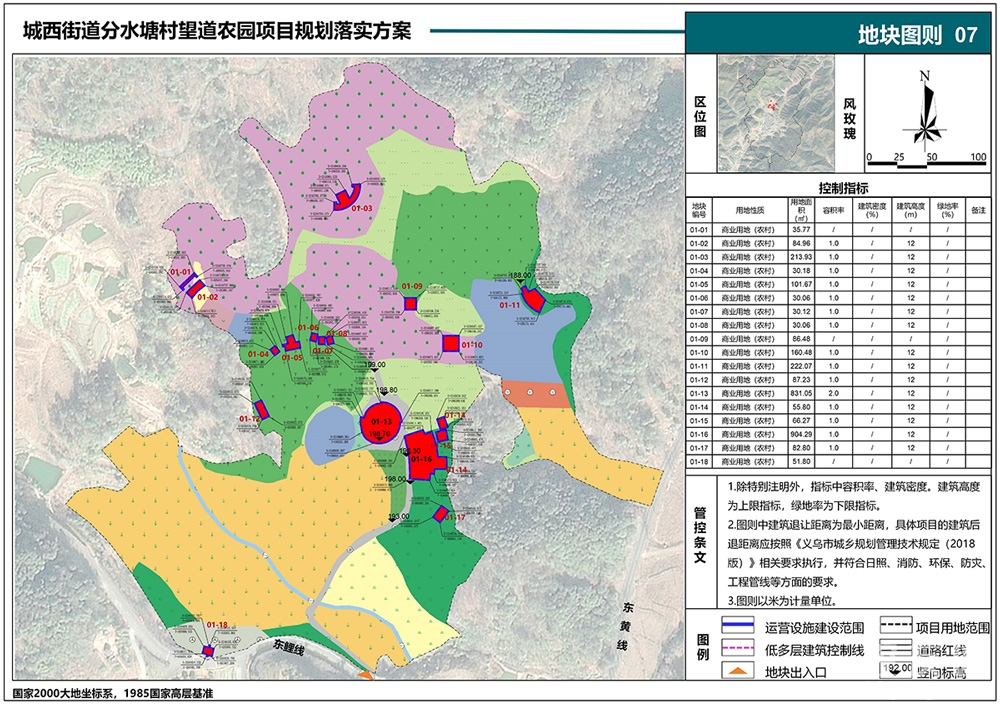Click the pink dashed building control line symbol
The width and height of the screenshot is (1000, 706).
[738, 649]
